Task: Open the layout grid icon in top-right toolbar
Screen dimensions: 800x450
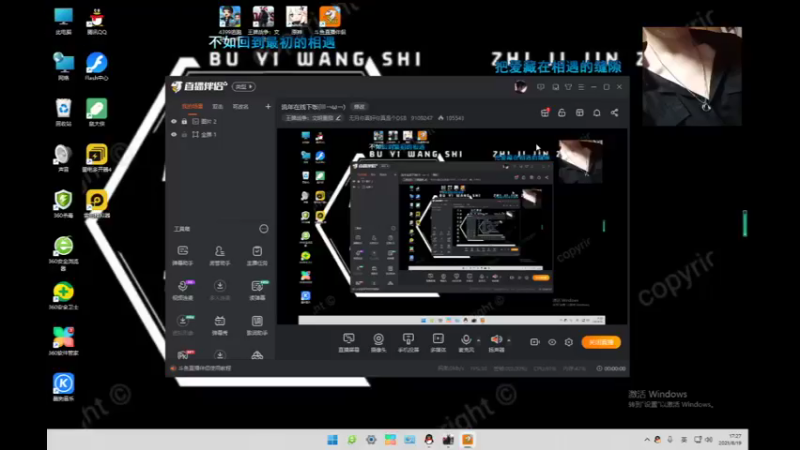Action: (580, 112)
